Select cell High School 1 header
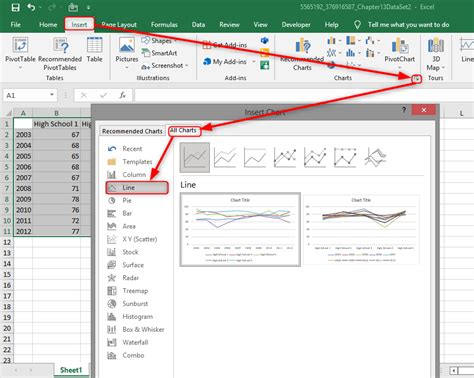The image size is (474, 378). click(56, 124)
